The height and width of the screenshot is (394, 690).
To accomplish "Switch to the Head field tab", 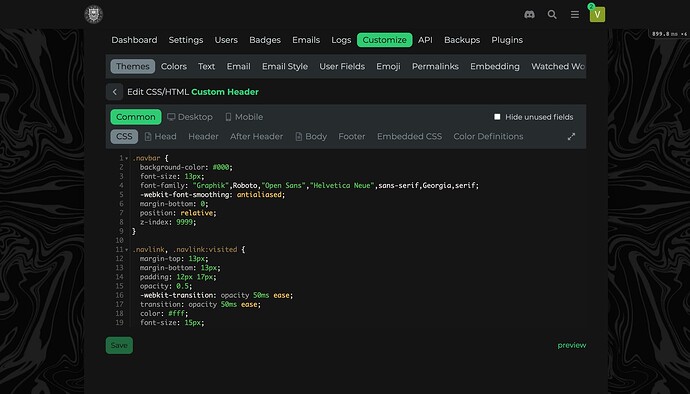I will (161, 136).
